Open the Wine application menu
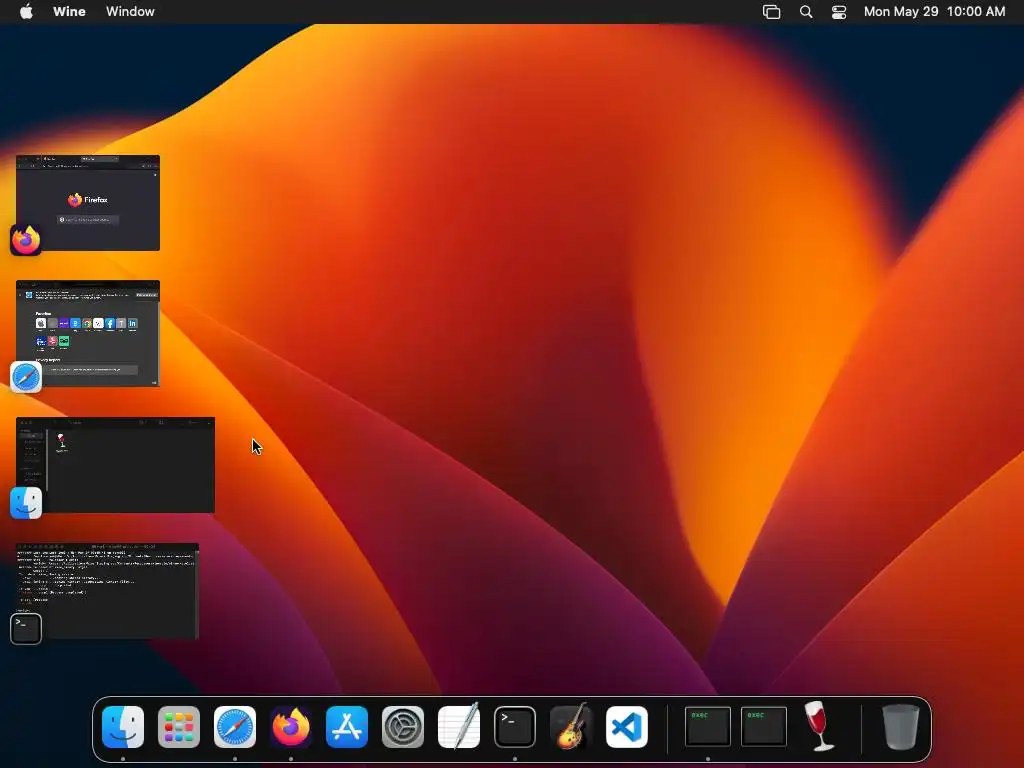This screenshot has height=768, width=1024. pos(69,12)
